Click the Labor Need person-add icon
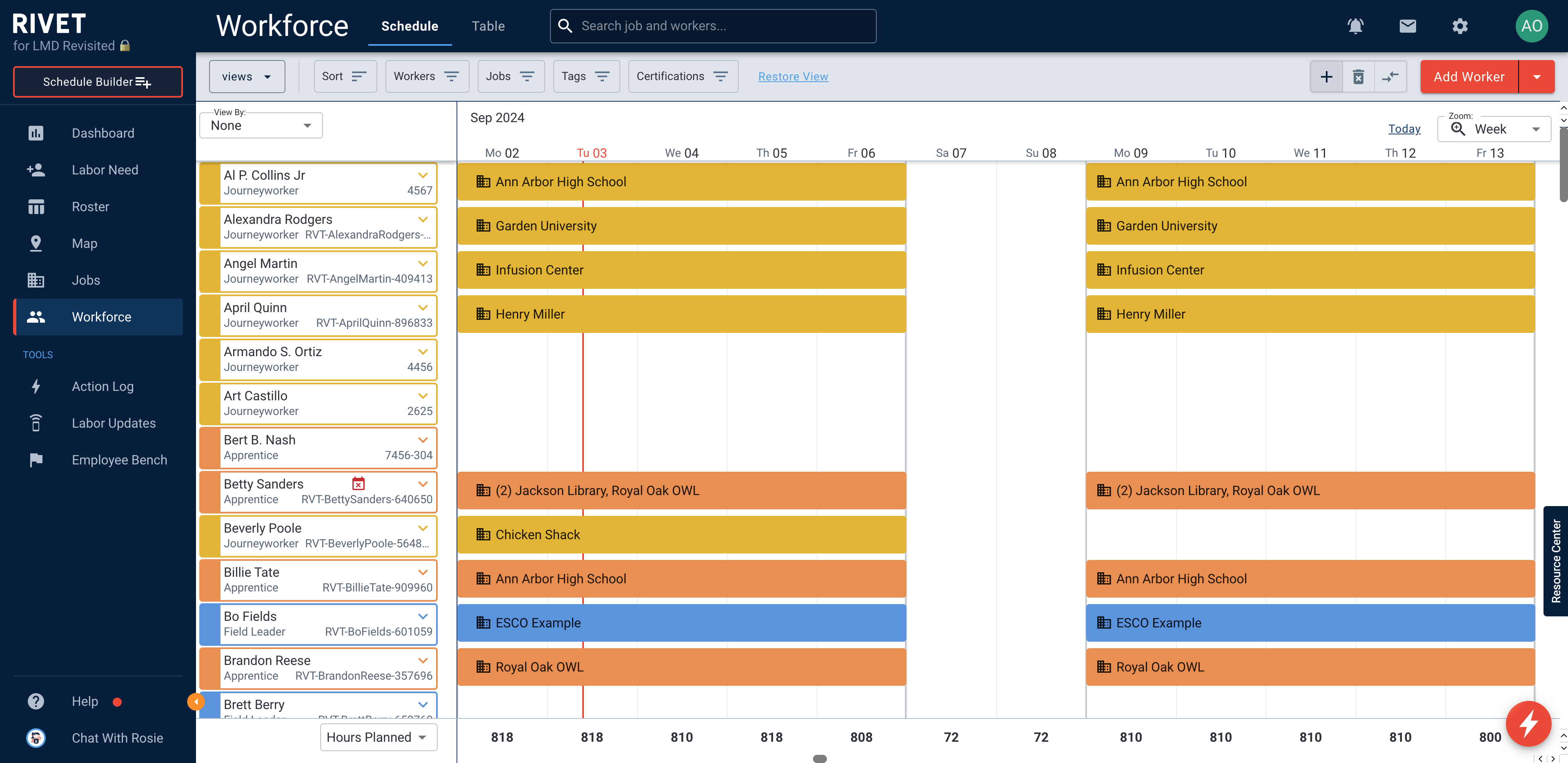 [36, 170]
